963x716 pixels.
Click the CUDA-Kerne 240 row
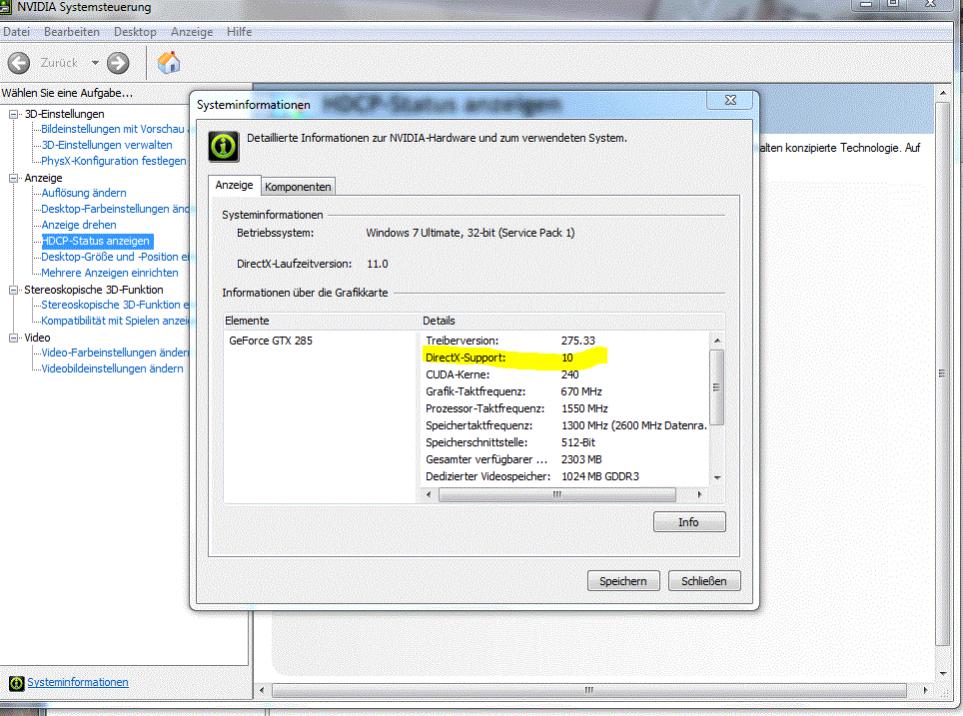[565, 375]
